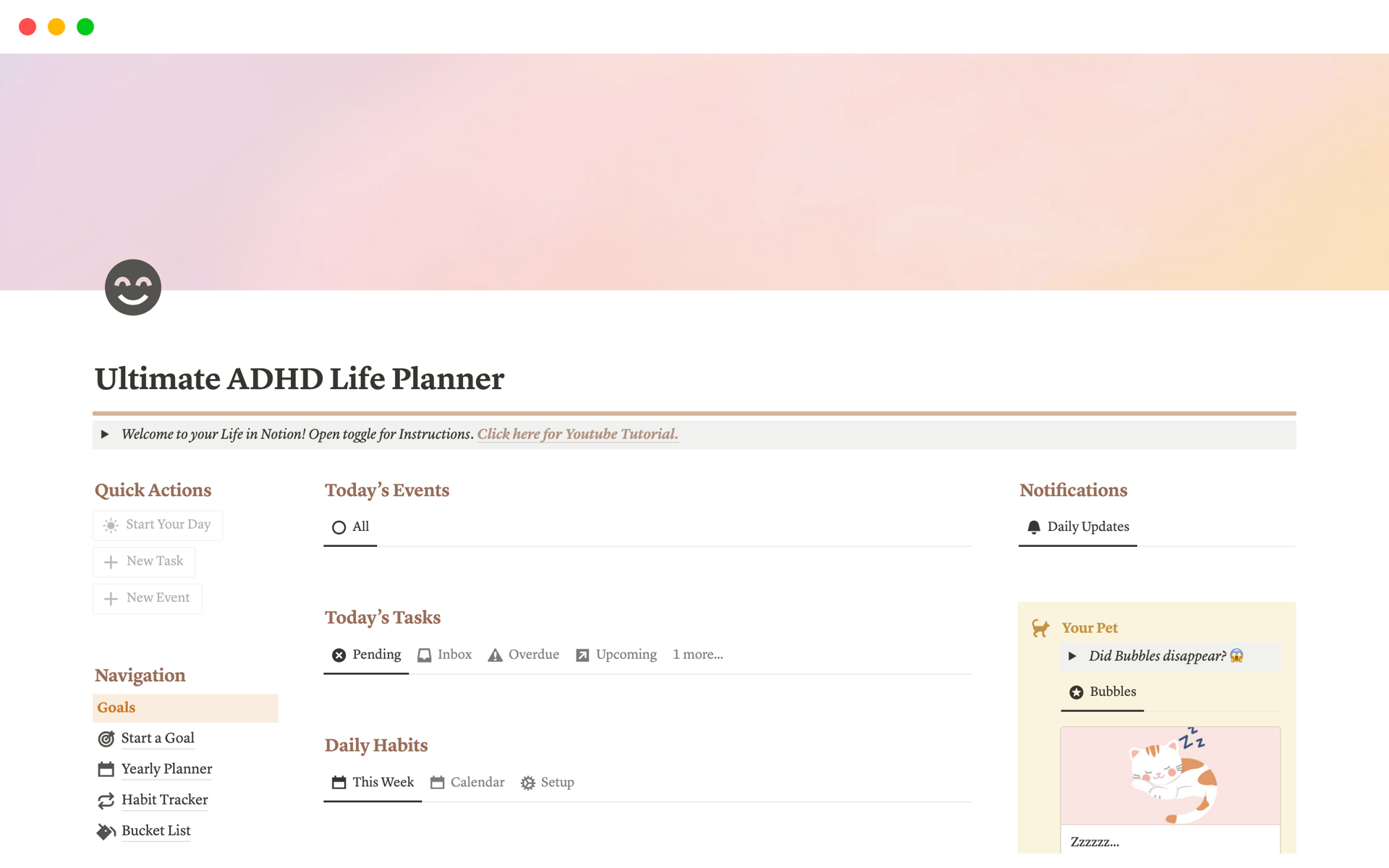Click the Bubbles pet link

point(1113,691)
